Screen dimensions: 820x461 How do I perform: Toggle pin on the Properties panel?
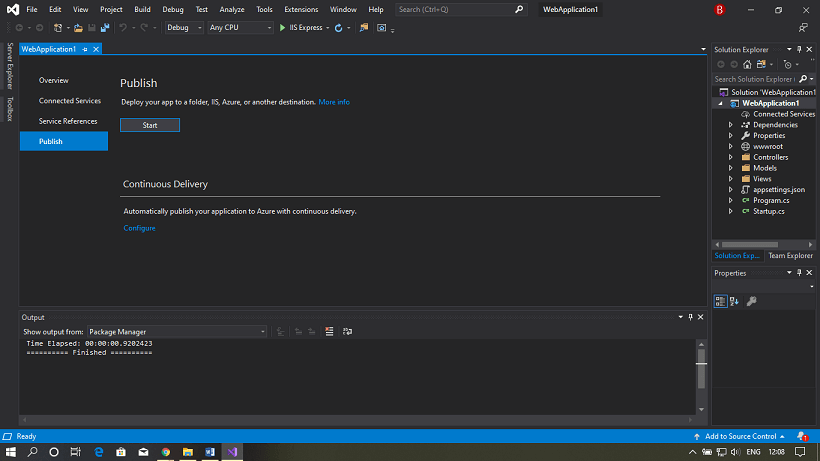799,273
